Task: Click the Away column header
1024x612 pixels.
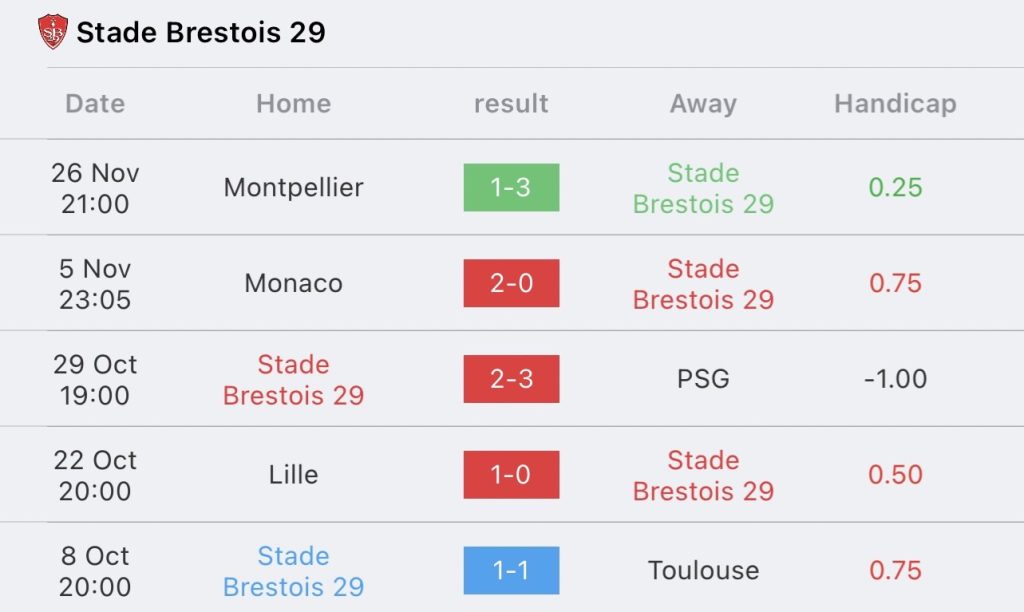Action: [x=703, y=104]
